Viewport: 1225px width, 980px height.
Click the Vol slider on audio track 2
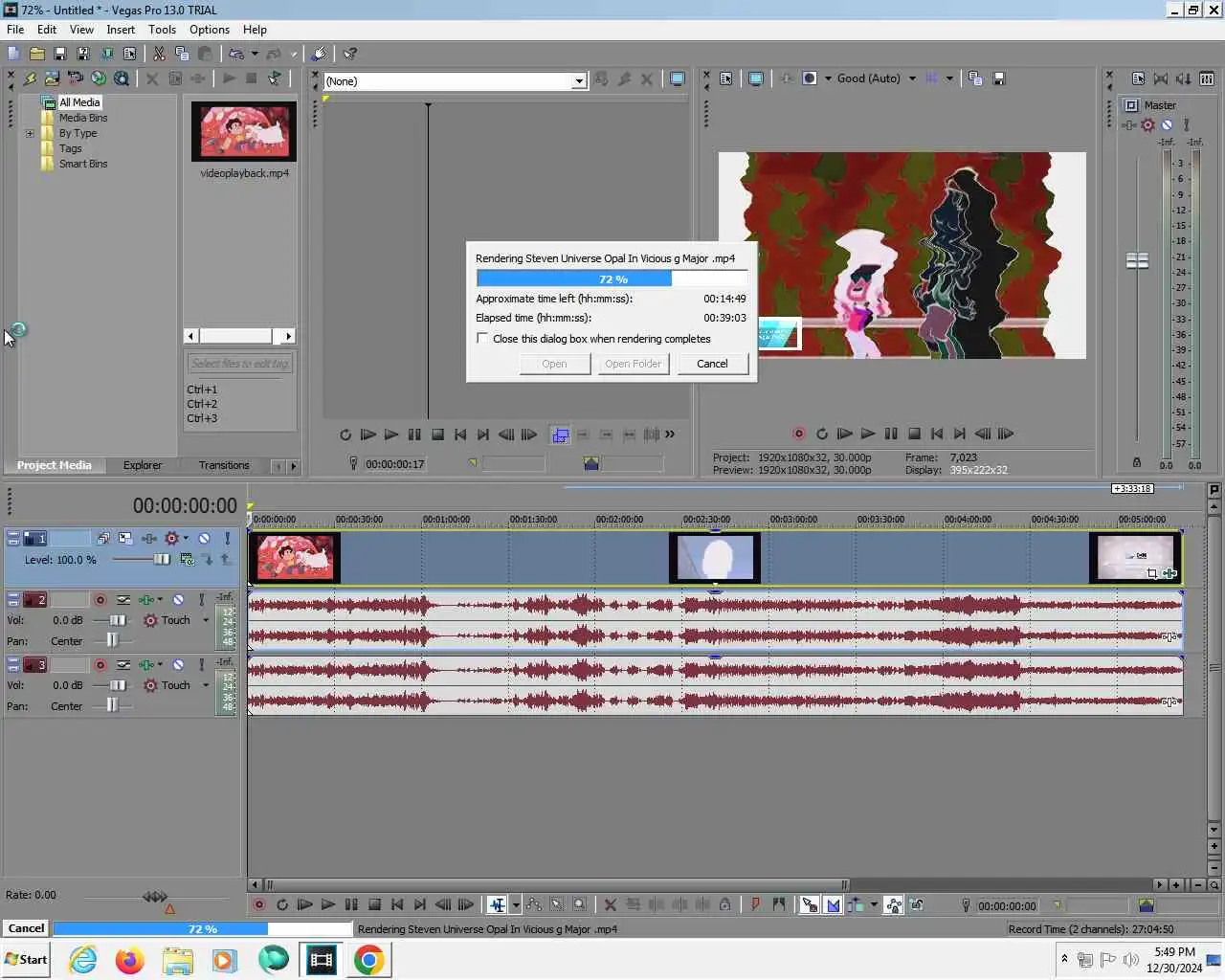click(117, 620)
